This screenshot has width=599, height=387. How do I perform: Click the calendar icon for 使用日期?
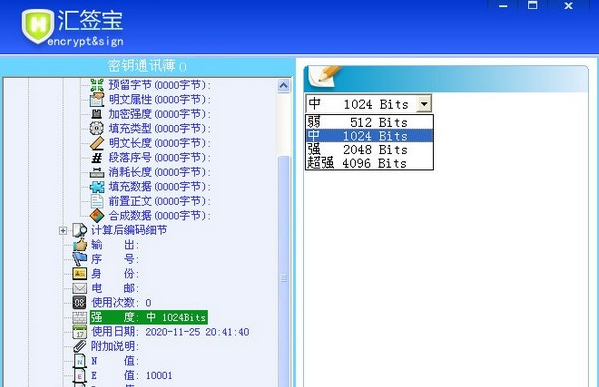pos(79,332)
